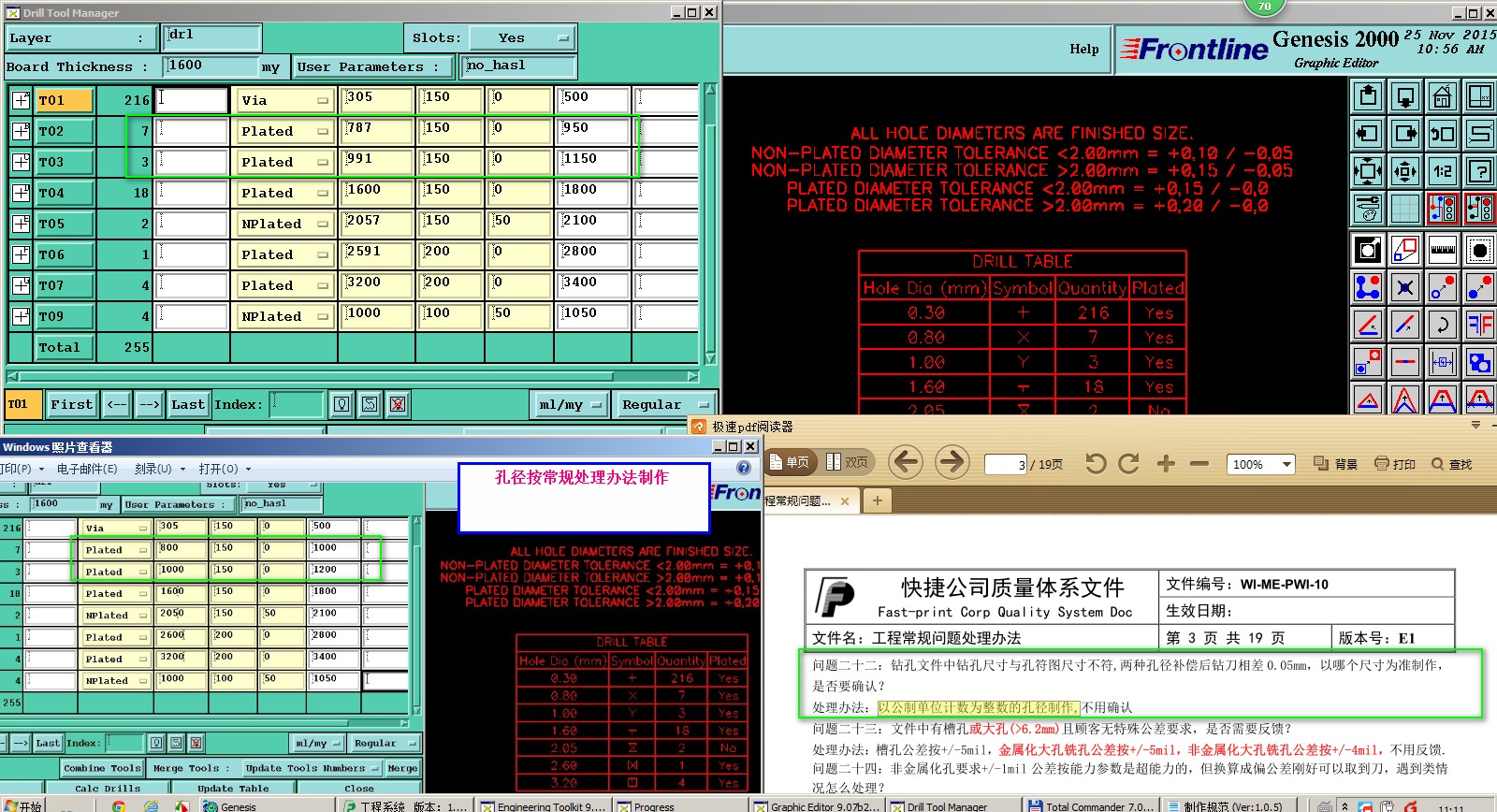Click the XY coordinate grid icon

pyautogui.click(x=1480, y=96)
